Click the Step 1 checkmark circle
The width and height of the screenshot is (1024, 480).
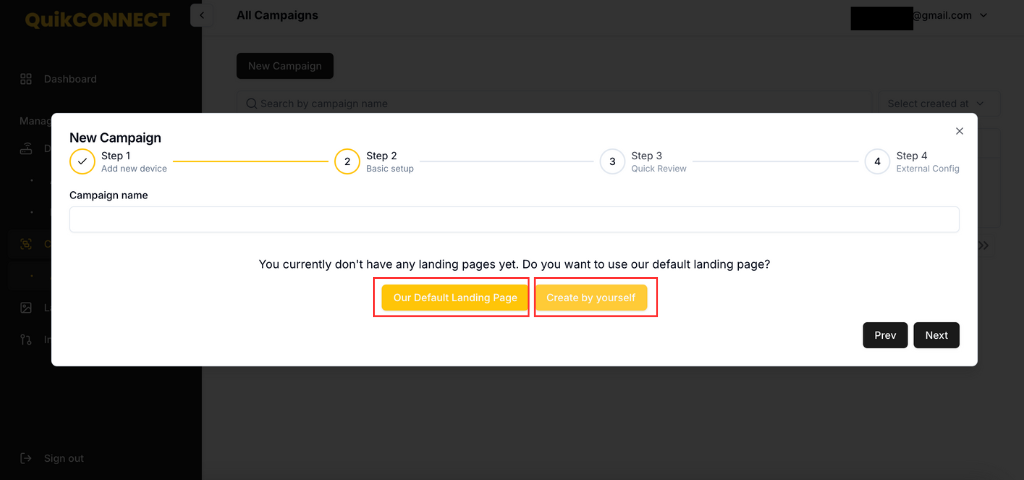pyautogui.click(x=82, y=161)
